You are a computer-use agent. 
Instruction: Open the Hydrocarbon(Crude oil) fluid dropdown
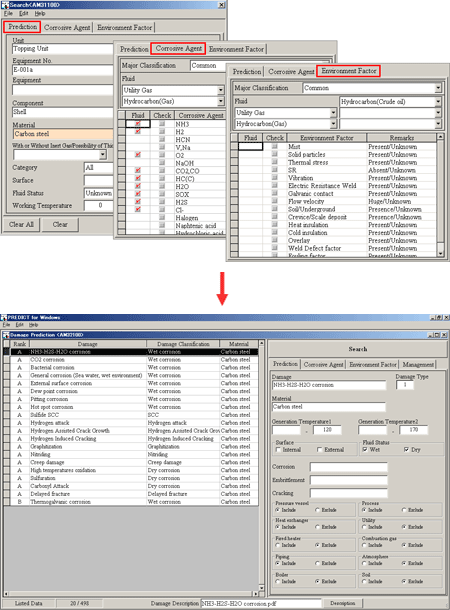[438, 102]
